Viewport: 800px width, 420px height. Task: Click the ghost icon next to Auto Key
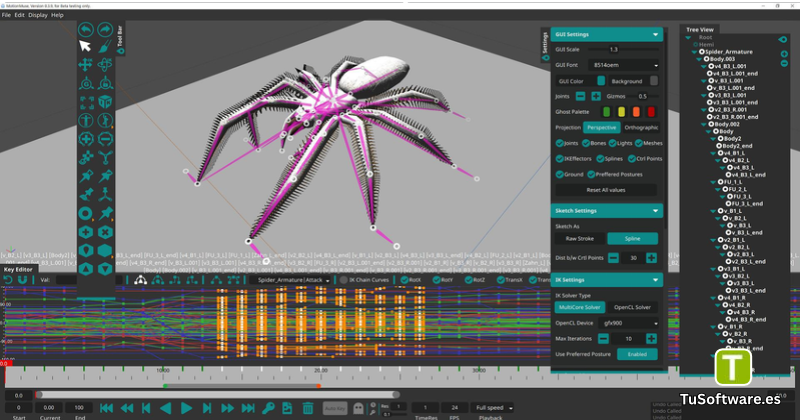[x=359, y=408]
